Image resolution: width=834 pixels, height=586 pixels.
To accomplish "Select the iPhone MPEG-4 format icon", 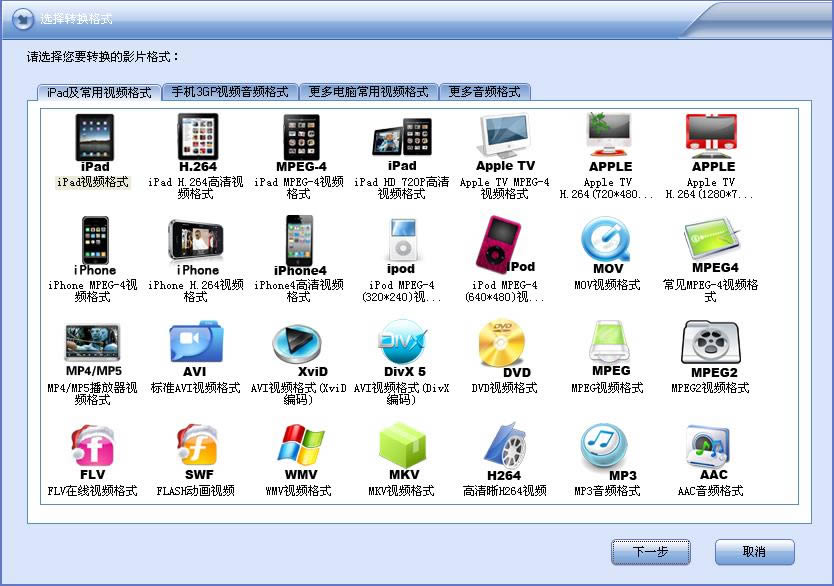I will tap(95, 246).
